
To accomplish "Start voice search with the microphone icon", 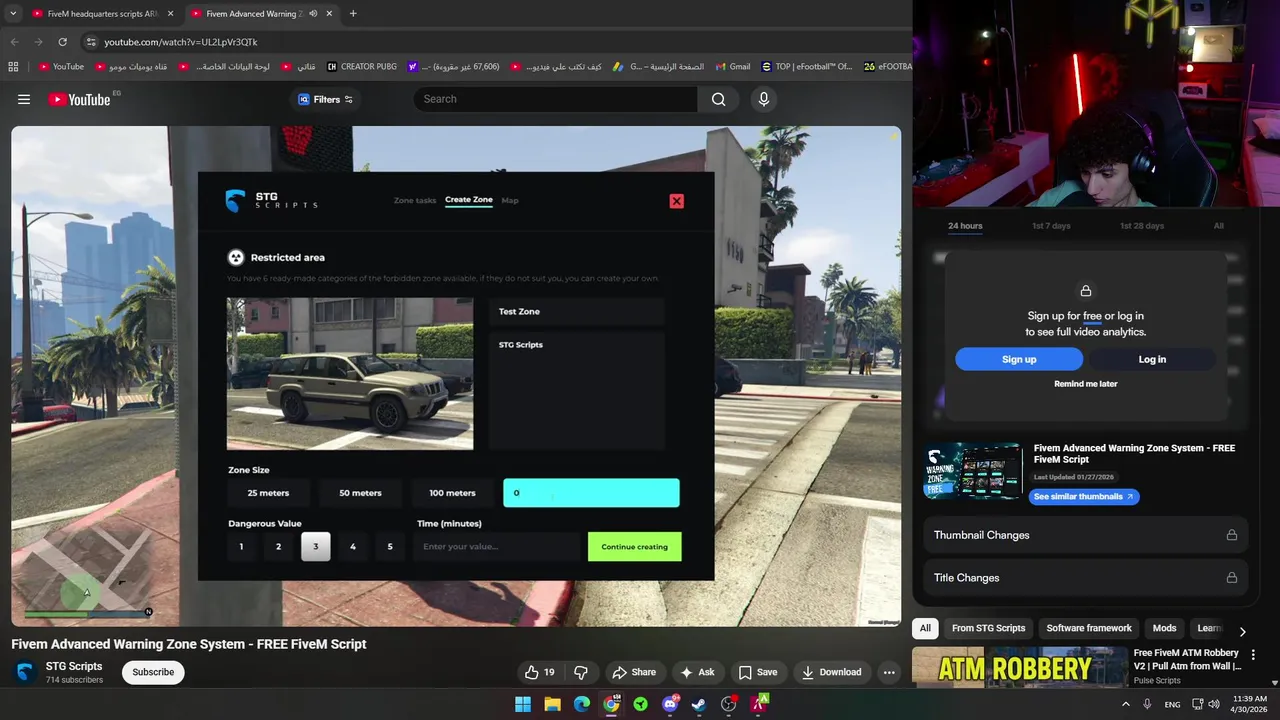I will (x=764, y=99).
